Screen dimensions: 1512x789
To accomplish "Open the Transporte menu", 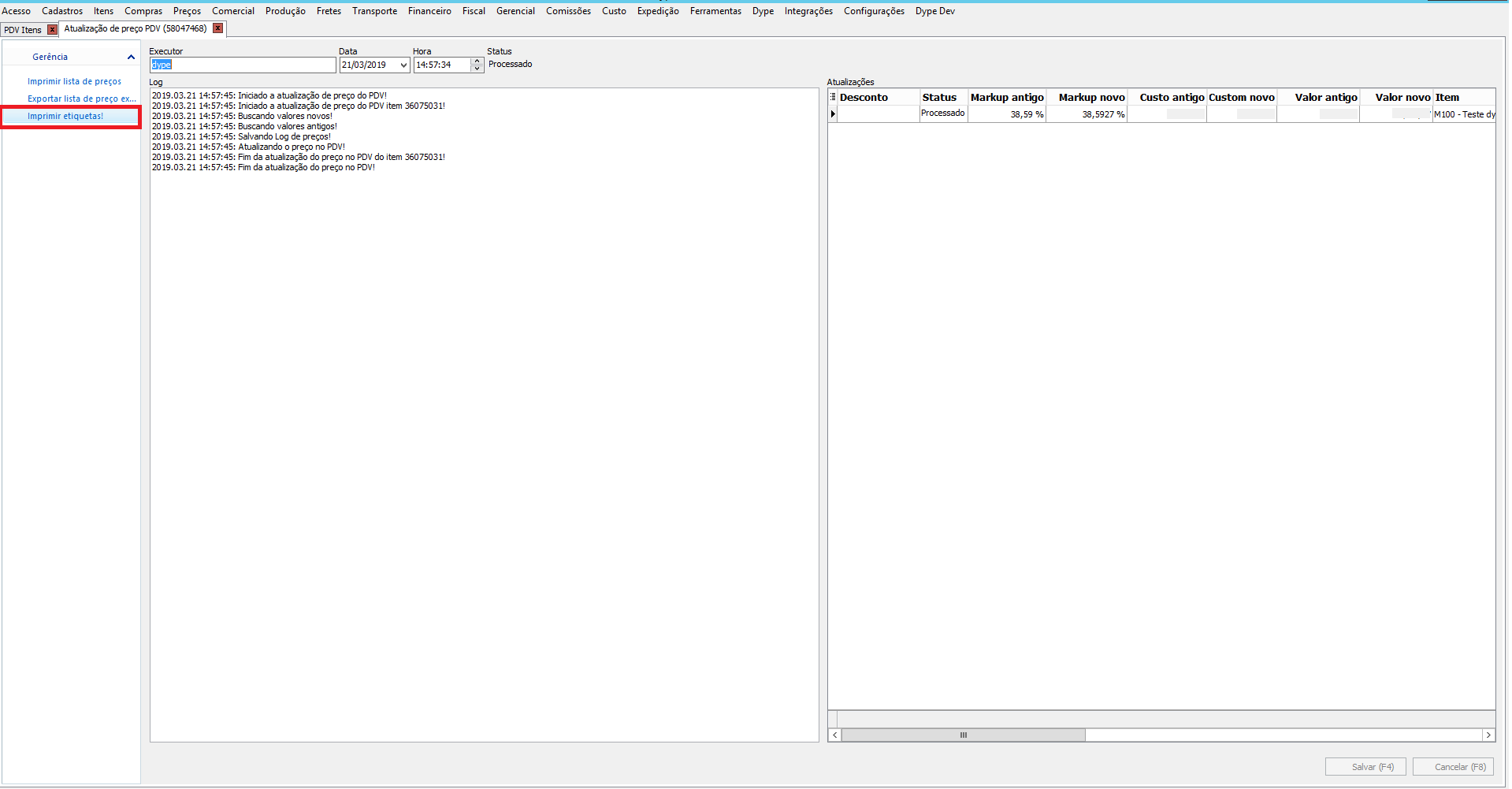I will pos(375,11).
